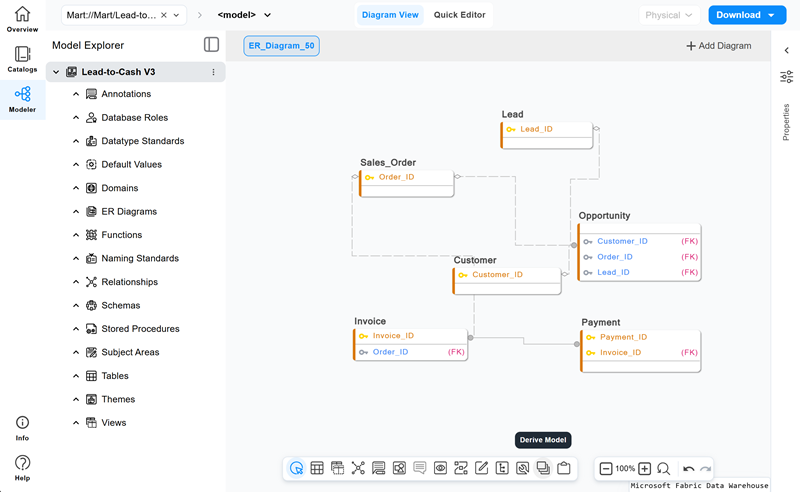Expand the Relationships tree node
The height and width of the screenshot is (492, 800).
pyautogui.click(x=76, y=282)
